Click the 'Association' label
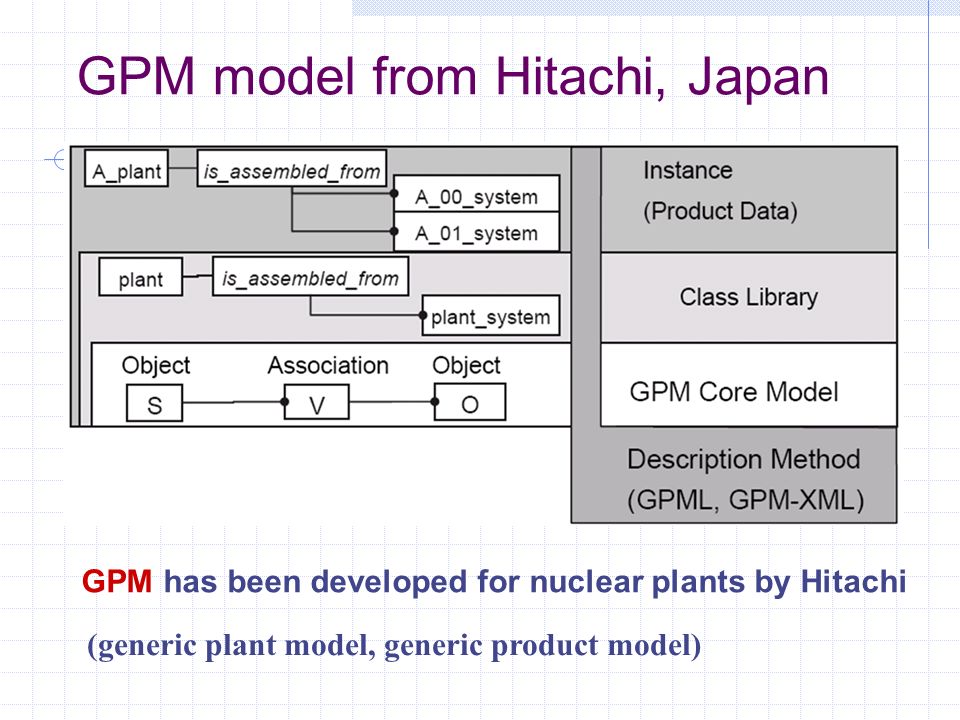 pyautogui.click(x=328, y=366)
